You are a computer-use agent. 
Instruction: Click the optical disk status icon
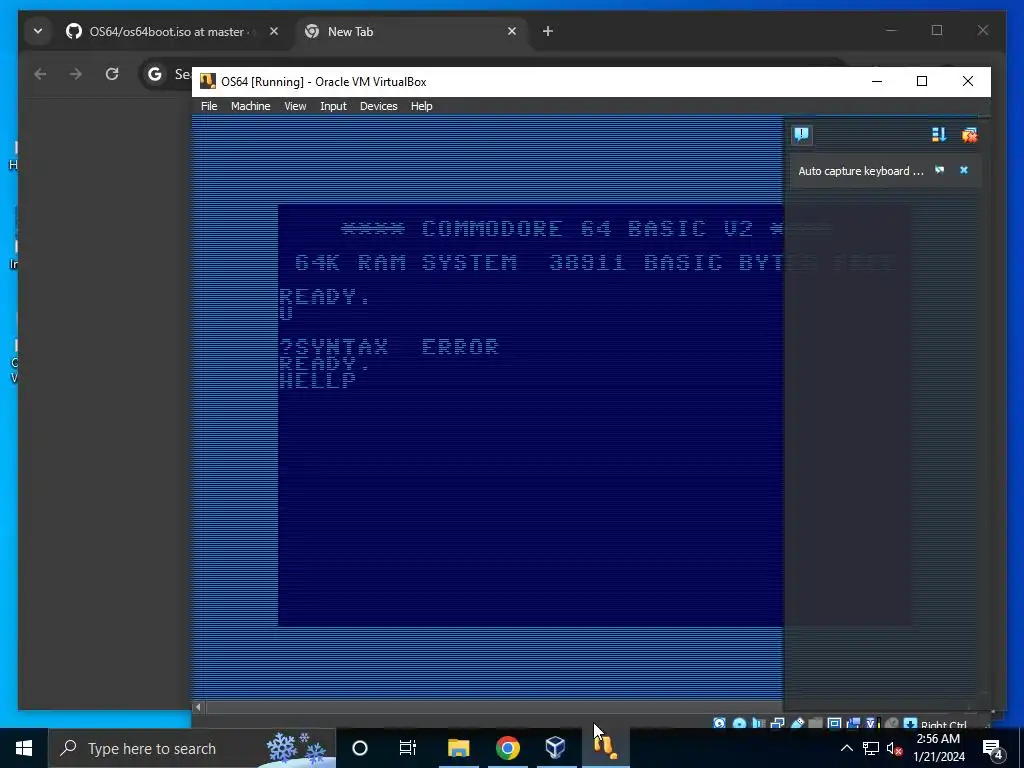coord(739,724)
